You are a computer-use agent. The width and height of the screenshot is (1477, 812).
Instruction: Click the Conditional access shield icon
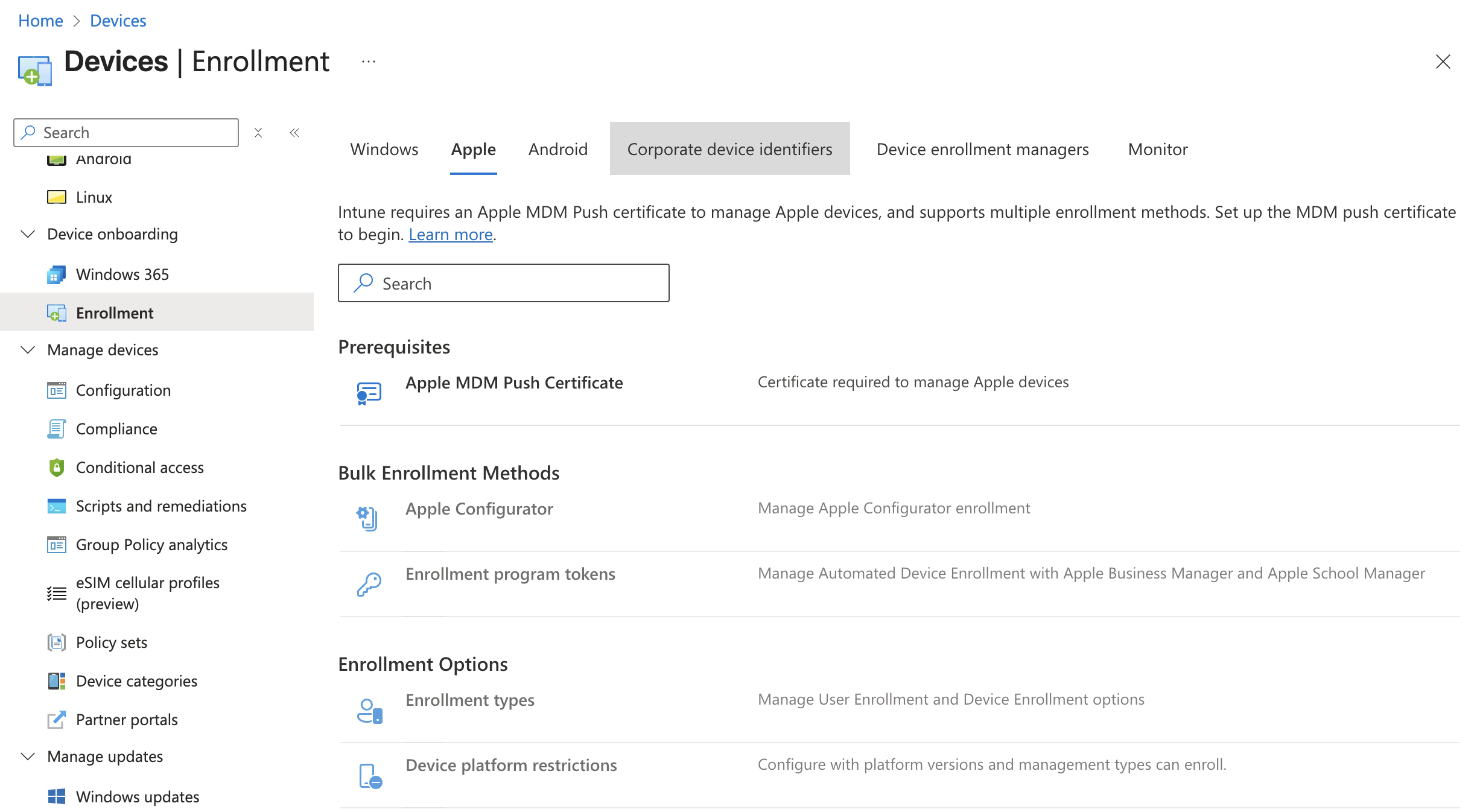tap(56, 467)
